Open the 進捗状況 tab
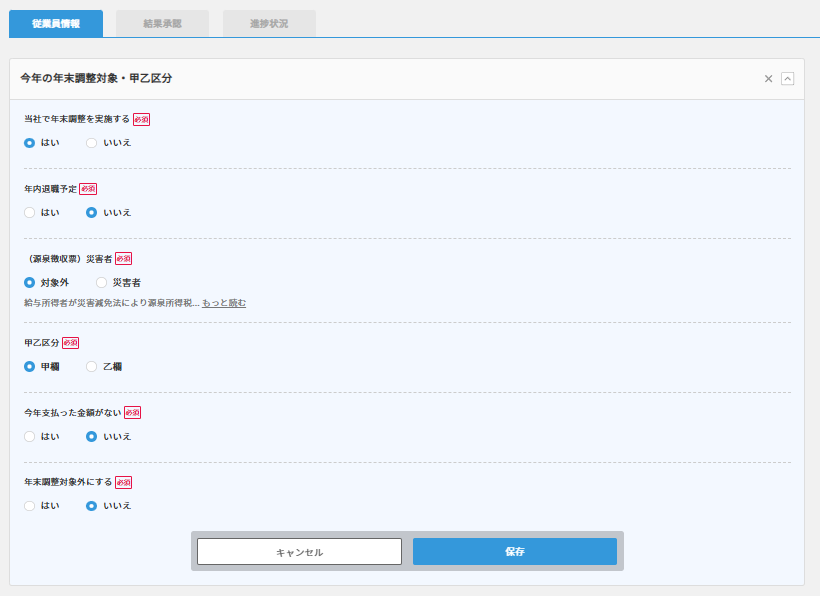The height and width of the screenshot is (596, 820). click(269, 24)
